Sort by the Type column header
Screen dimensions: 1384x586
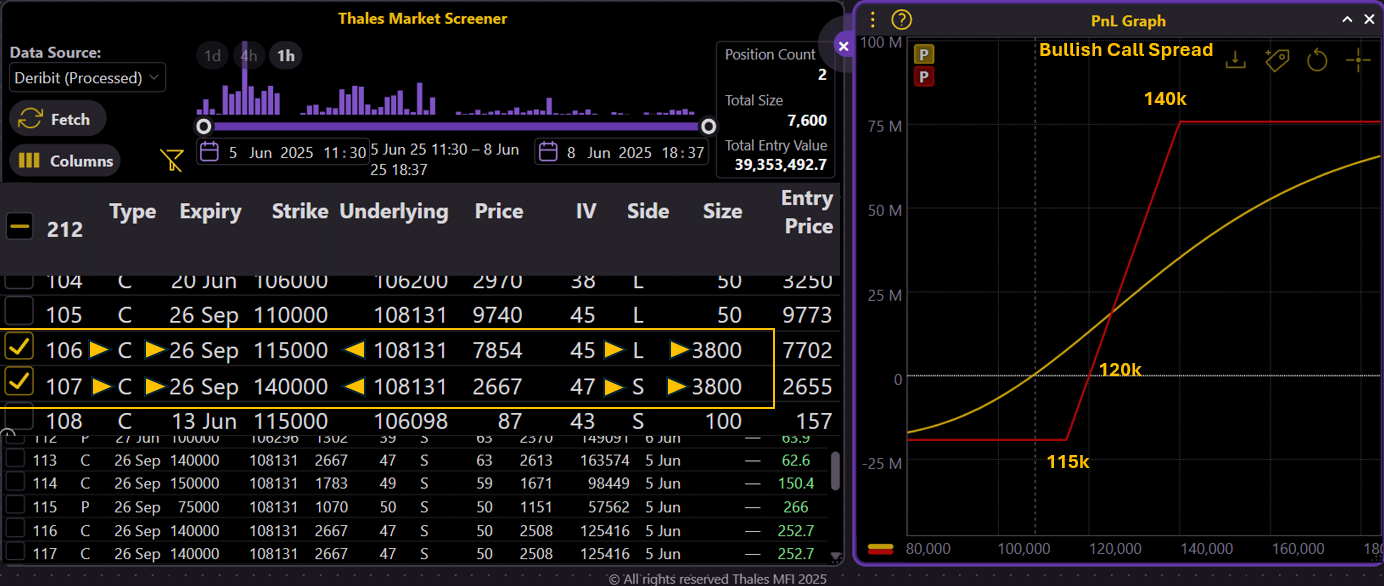click(133, 212)
